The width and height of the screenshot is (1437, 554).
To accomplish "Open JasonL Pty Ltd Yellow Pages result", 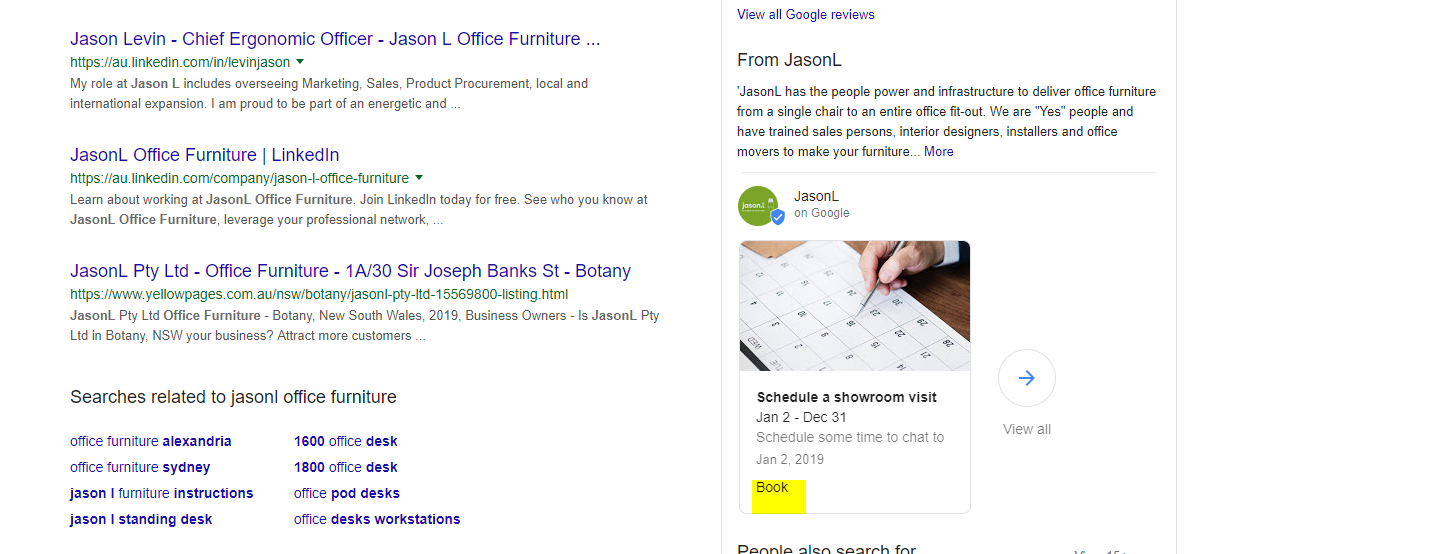I will [350, 271].
